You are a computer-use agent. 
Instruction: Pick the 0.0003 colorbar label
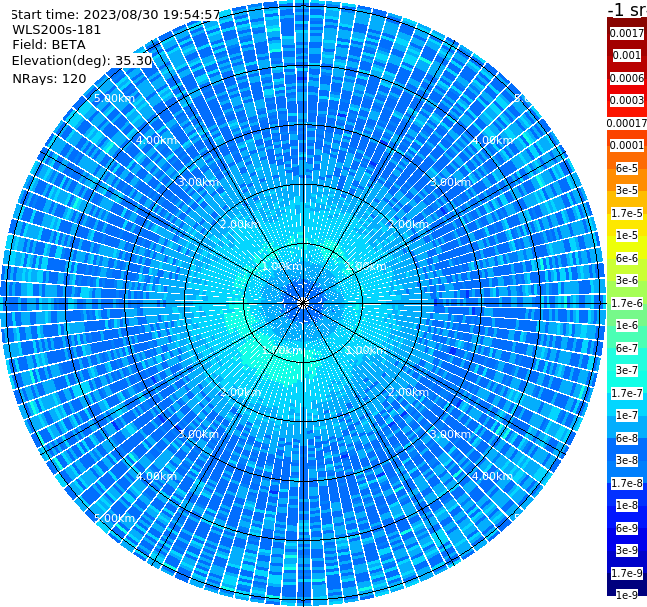(x=627, y=101)
